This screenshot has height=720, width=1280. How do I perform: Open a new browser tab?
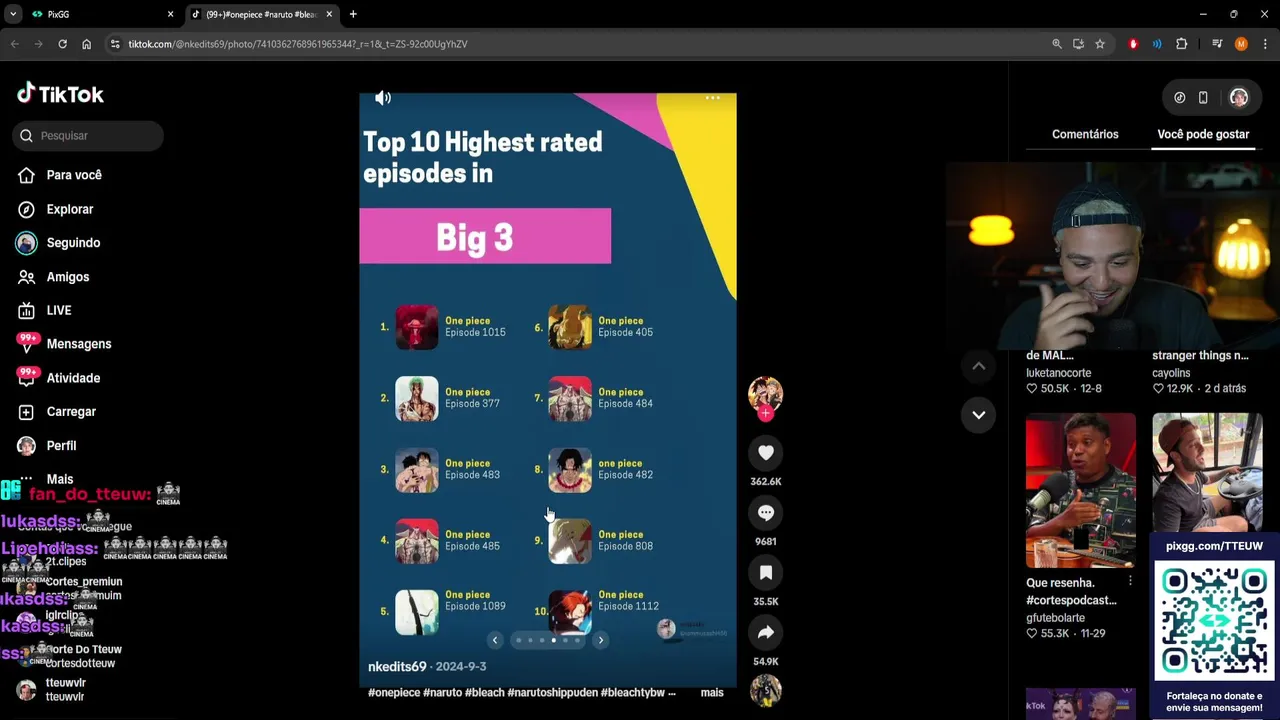[353, 14]
